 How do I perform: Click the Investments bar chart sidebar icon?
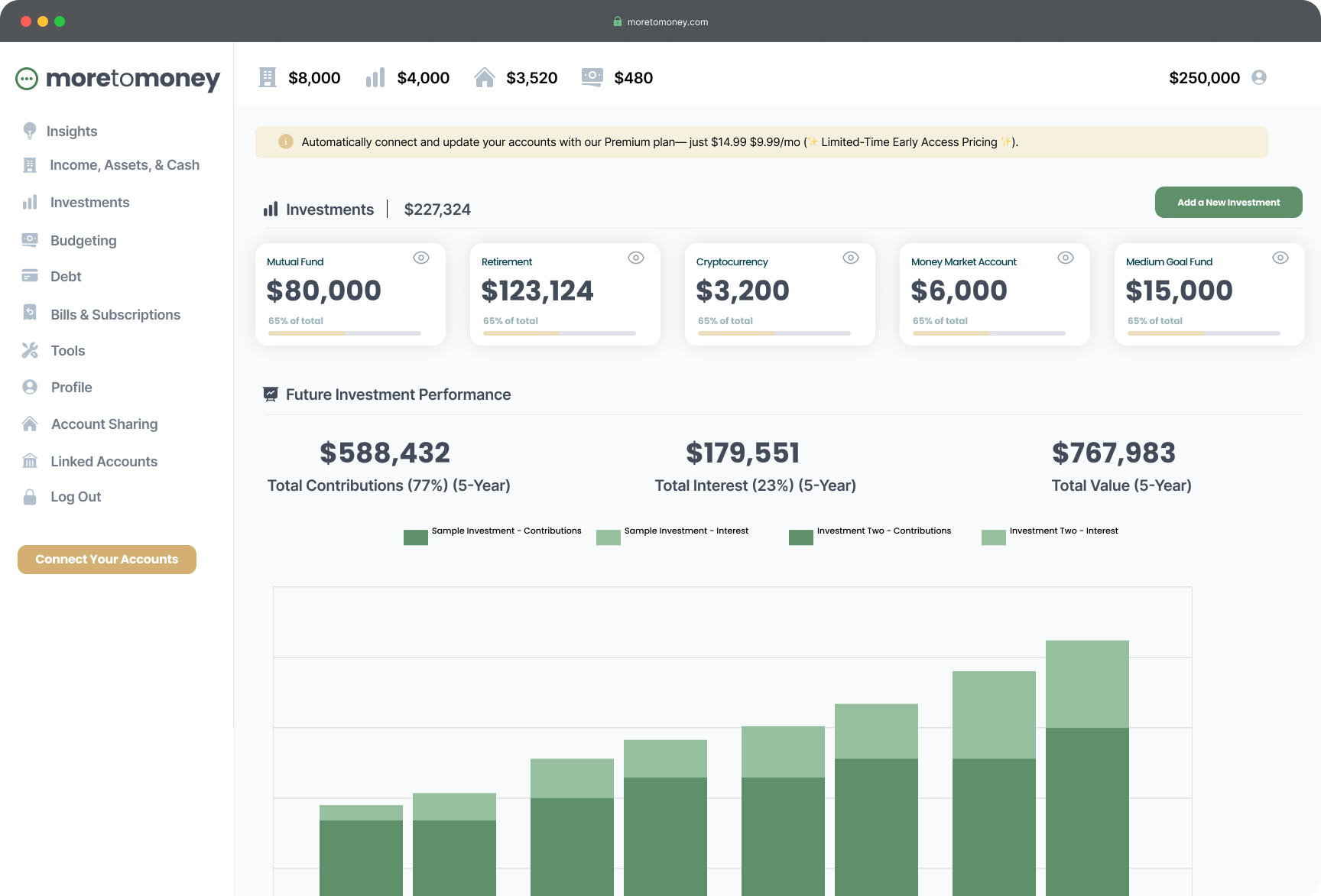30,203
